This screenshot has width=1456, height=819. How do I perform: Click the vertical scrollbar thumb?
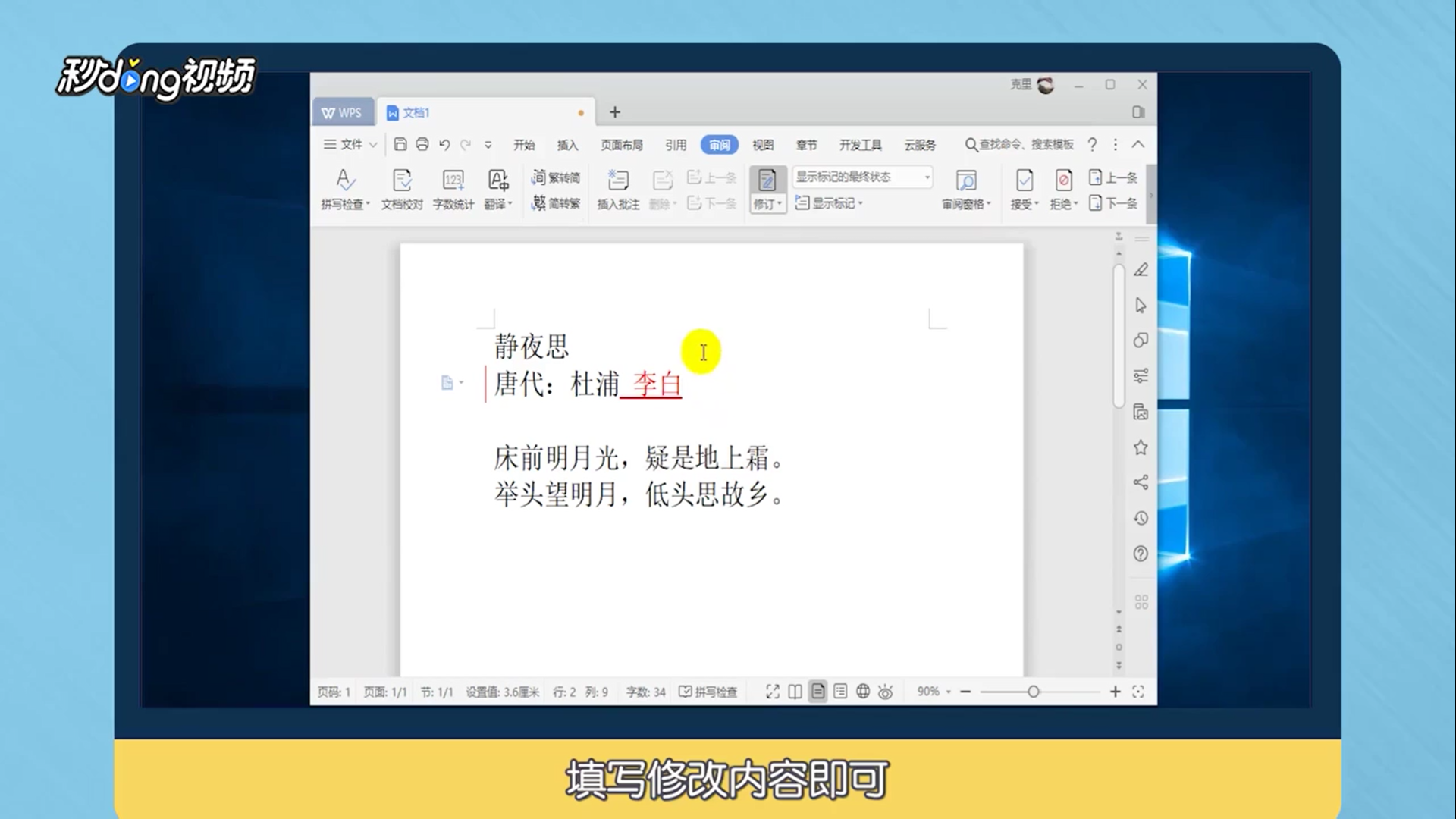point(1119,336)
